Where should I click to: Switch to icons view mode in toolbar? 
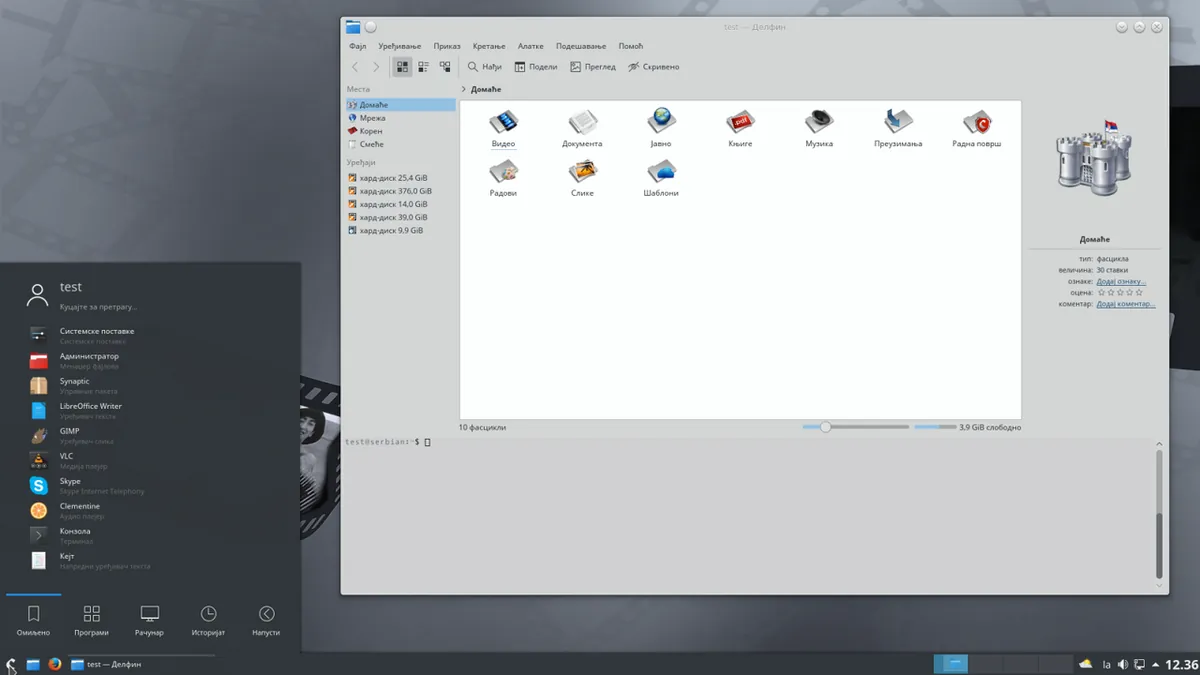[x=402, y=67]
